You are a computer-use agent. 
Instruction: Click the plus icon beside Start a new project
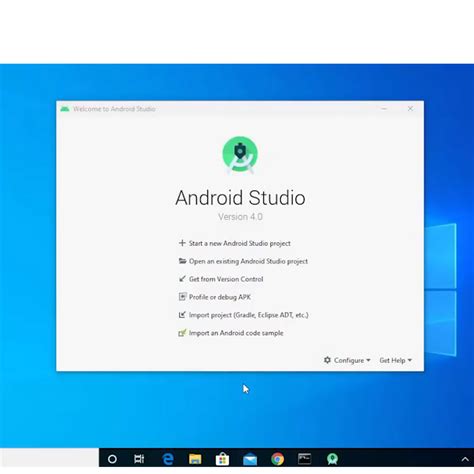click(182, 243)
